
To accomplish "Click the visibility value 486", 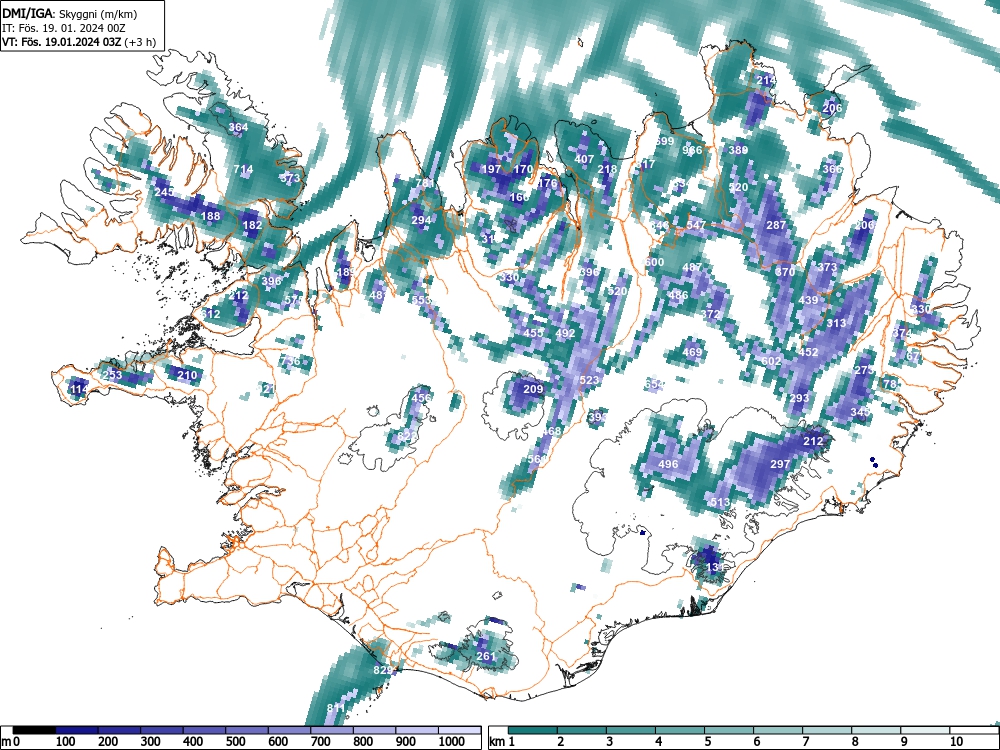I will tap(678, 295).
